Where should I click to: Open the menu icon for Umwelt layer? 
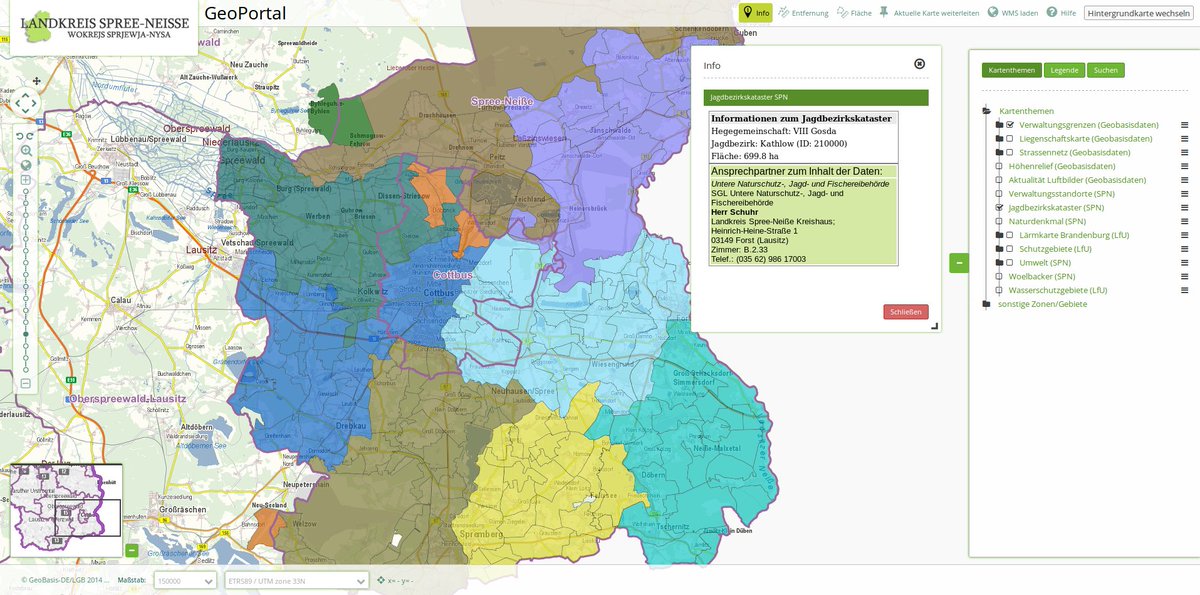tap(1184, 262)
